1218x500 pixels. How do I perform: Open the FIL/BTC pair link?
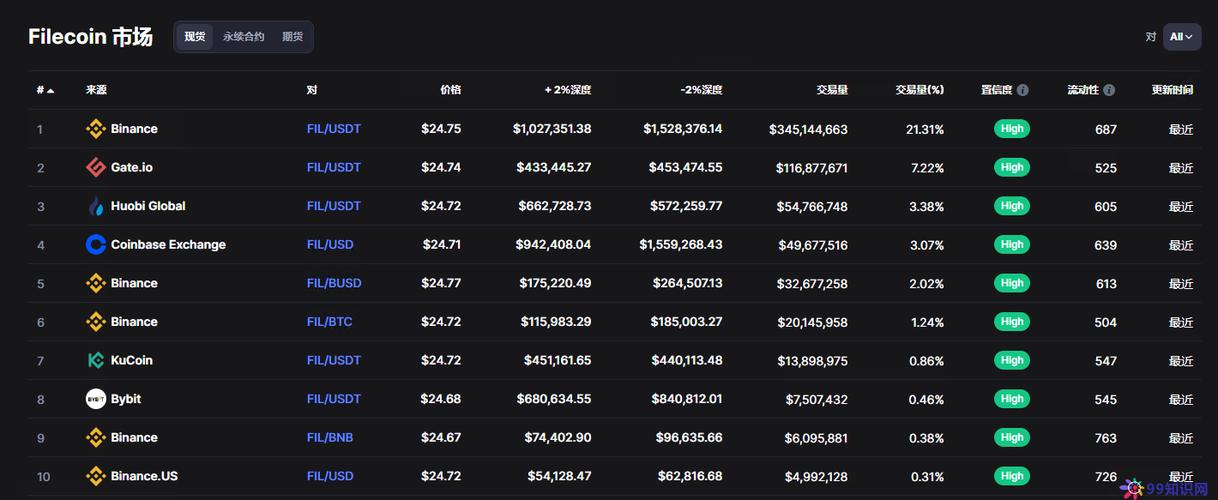pos(329,322)
